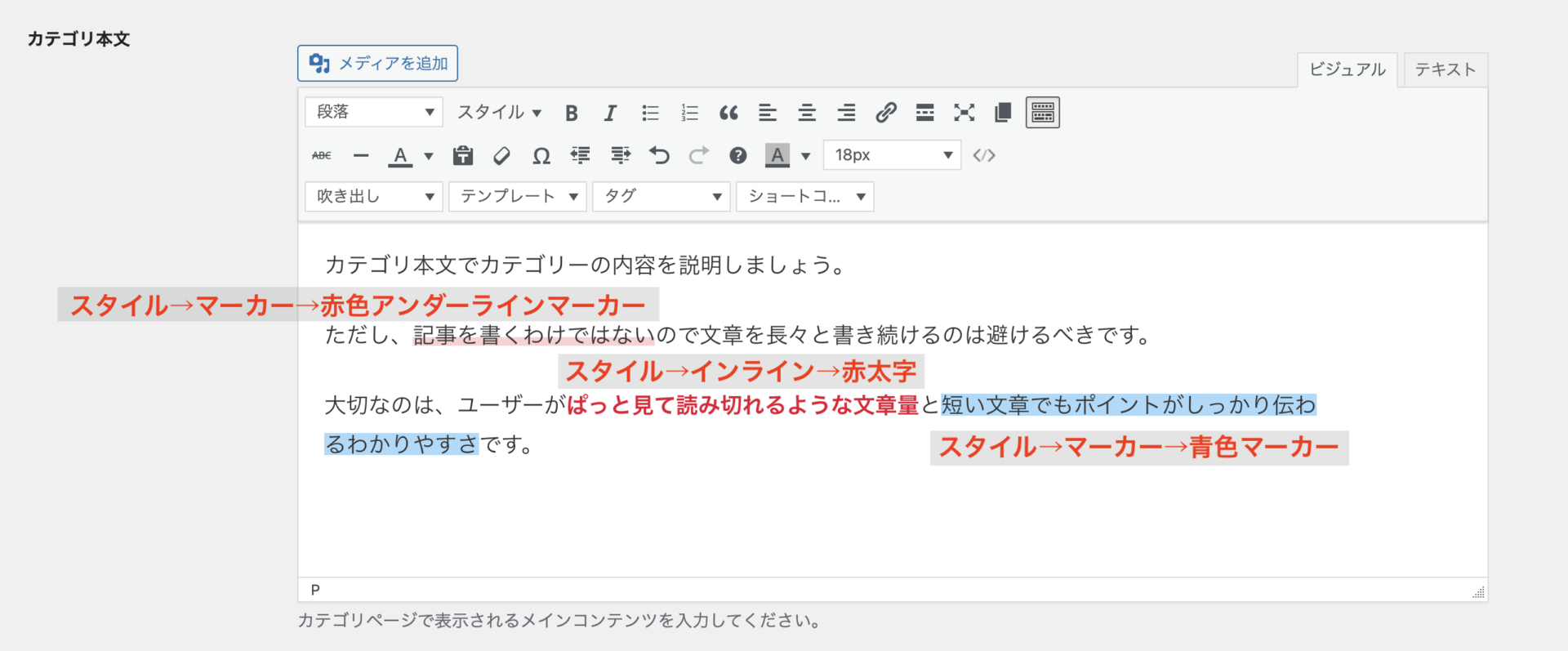Viewport: 1568px width, 651px height.
Task: Click the カテゴリ本文 field label
Action: coord(79,39)
